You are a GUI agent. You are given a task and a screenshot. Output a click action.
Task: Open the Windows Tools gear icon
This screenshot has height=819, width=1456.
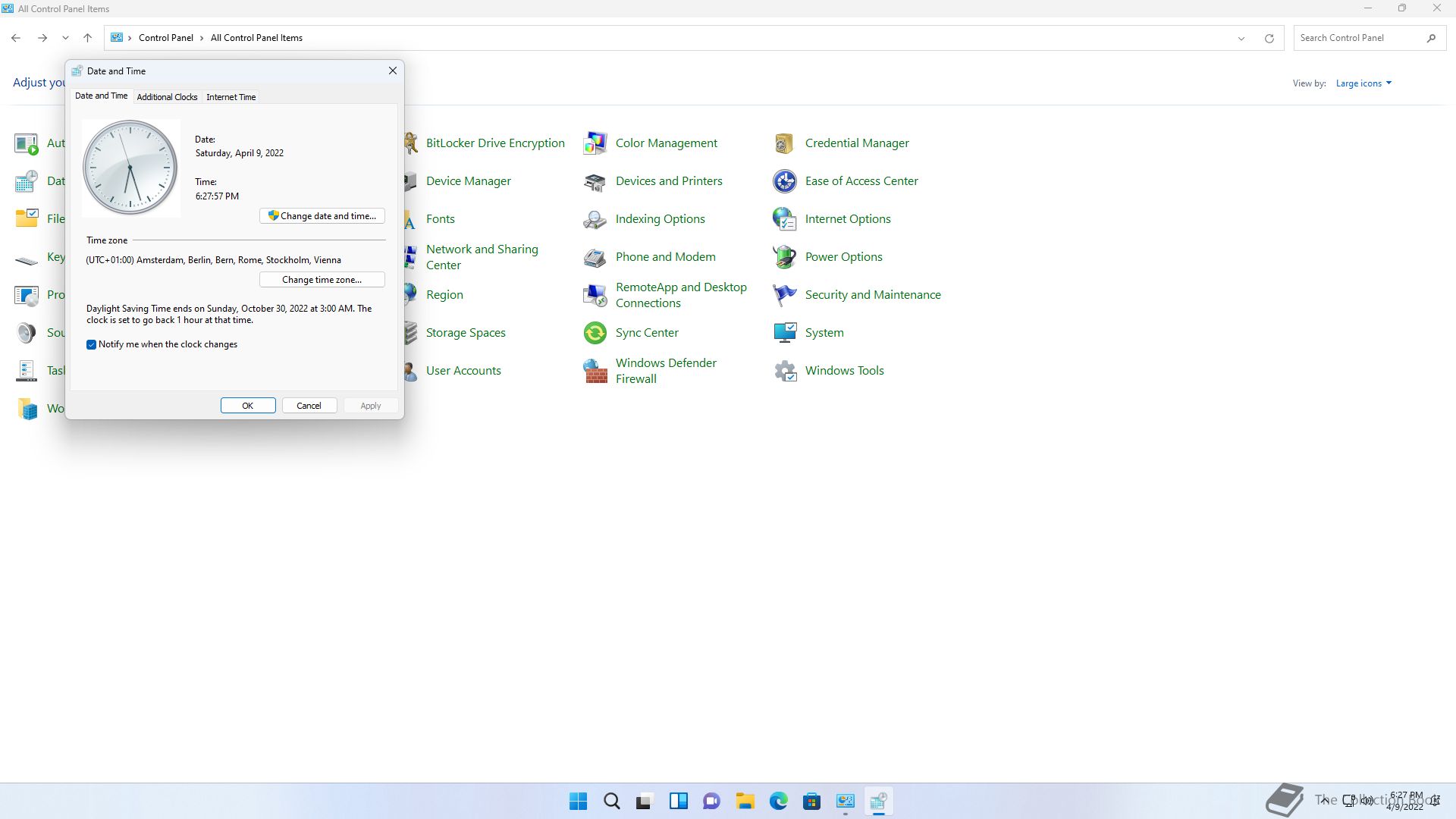click(x=784, y=370)
